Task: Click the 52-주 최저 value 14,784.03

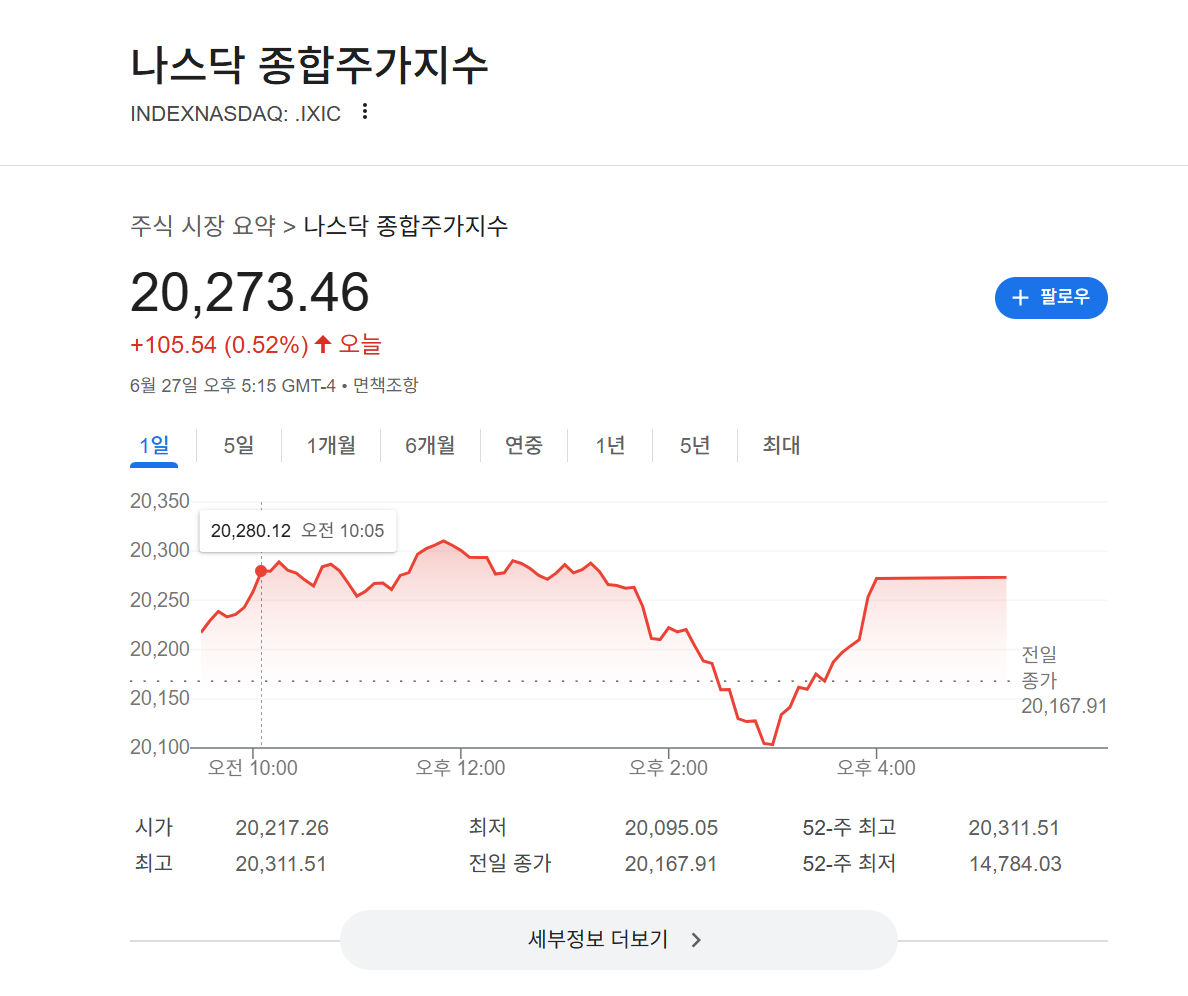Action: click(1015, 864)
